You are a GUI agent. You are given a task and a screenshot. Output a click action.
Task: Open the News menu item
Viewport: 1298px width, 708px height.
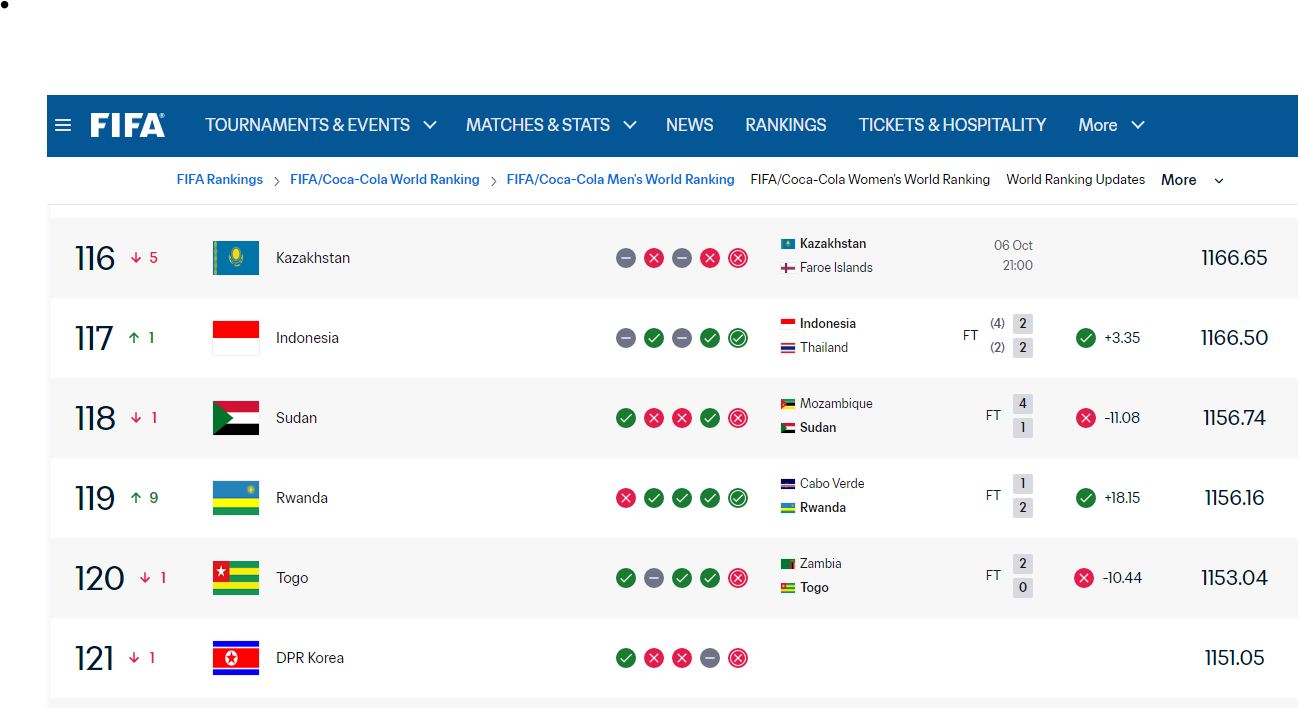click(x=690, y=125)
